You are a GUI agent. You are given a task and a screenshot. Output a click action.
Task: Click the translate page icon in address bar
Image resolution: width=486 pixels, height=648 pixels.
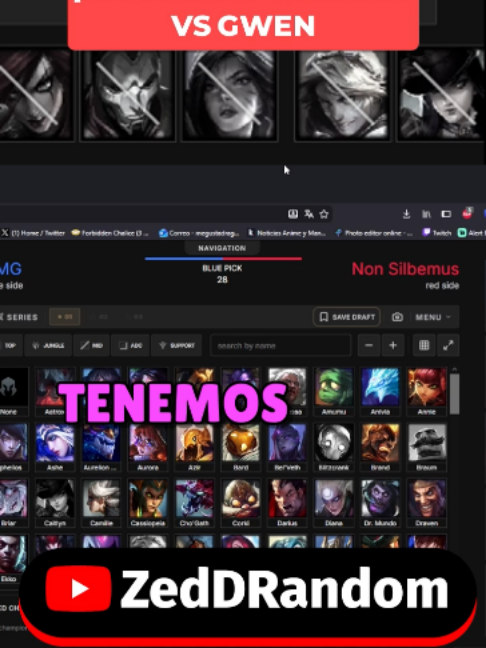[309, 214]
